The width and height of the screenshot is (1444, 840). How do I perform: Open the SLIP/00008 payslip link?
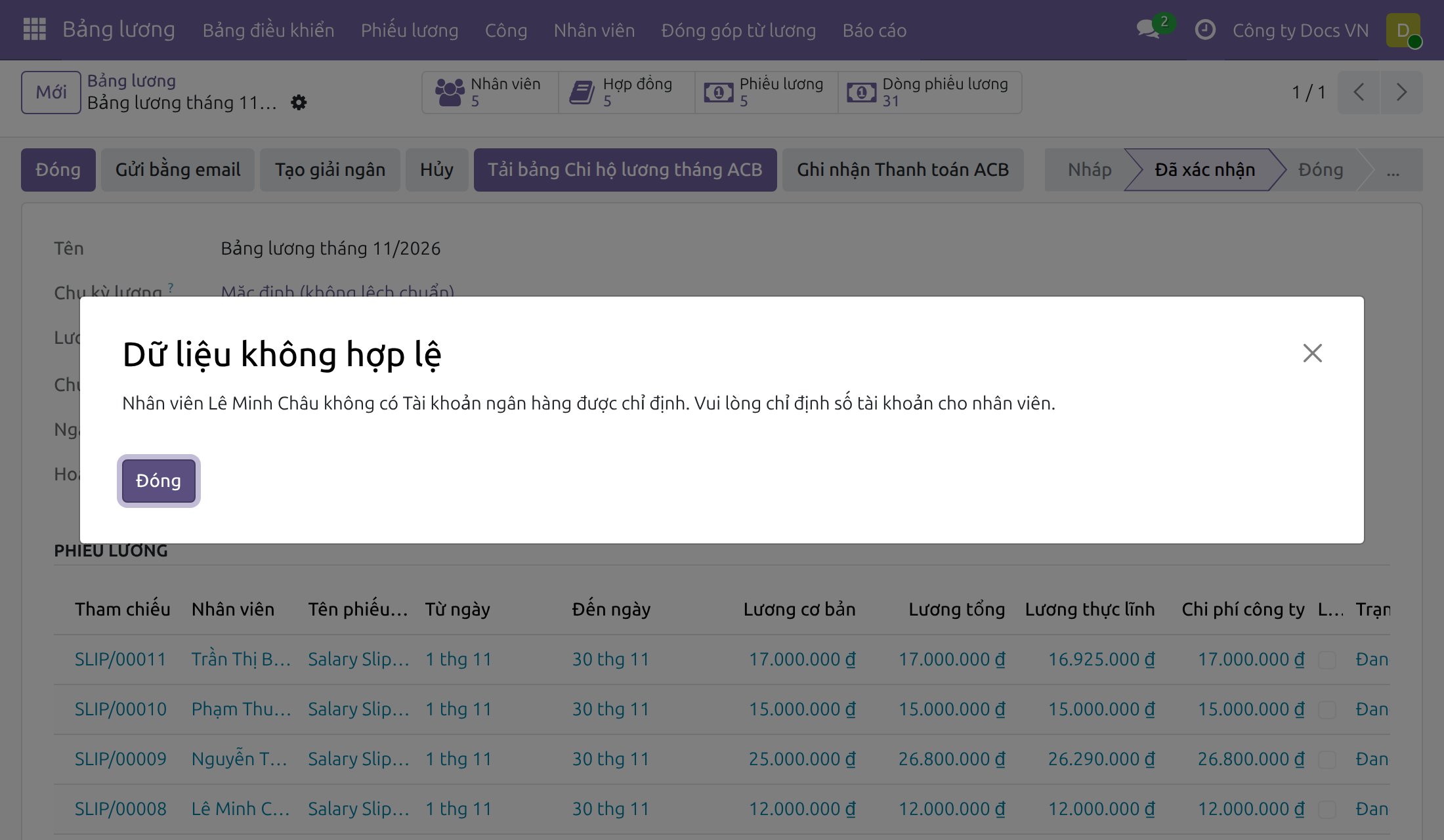(x=121, y=809)
